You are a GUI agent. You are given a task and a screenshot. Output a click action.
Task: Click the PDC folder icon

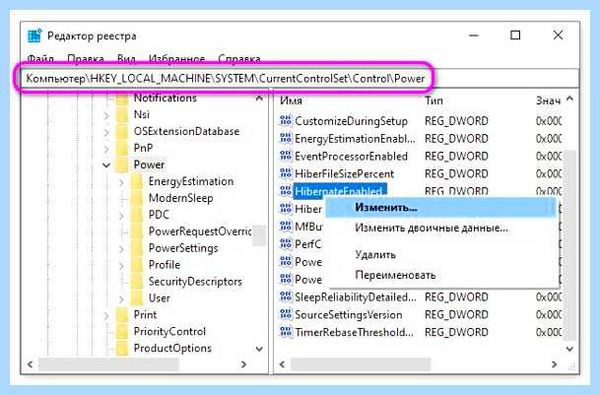(x=137, y=215)
